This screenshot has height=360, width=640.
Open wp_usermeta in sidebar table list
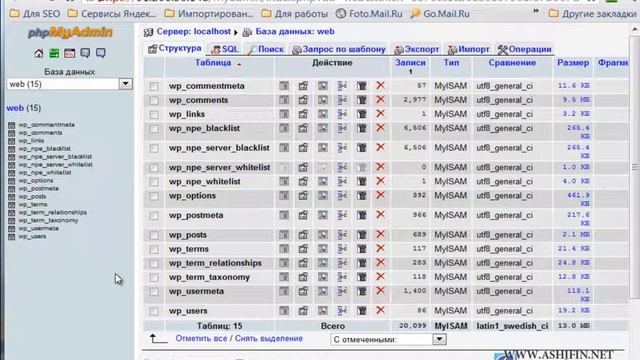tap(38, 229)
